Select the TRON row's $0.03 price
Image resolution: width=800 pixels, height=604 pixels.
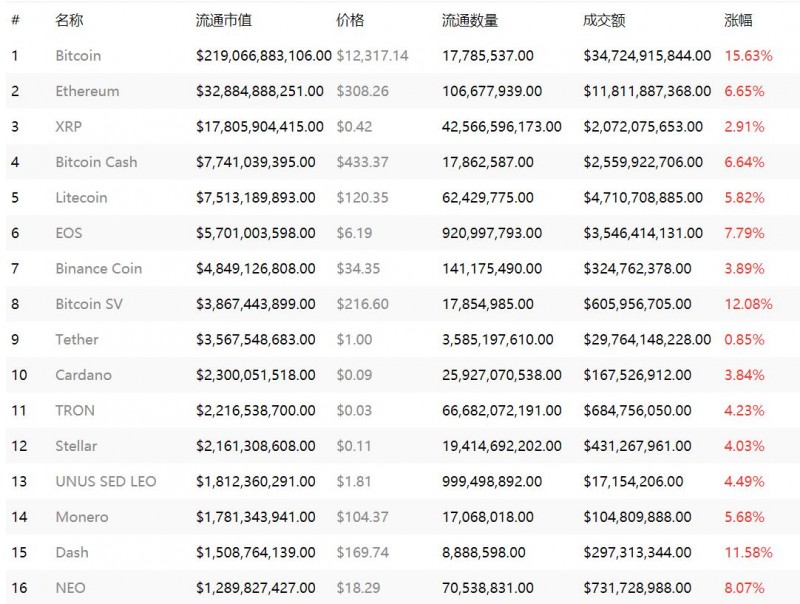coord(353,410)
